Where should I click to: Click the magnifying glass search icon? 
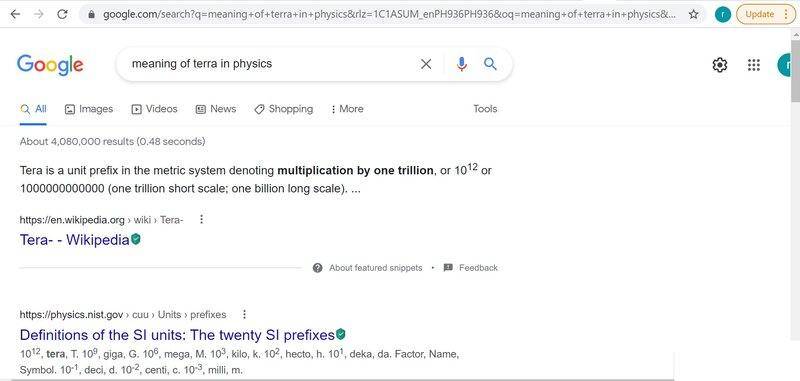pos(490,64)
